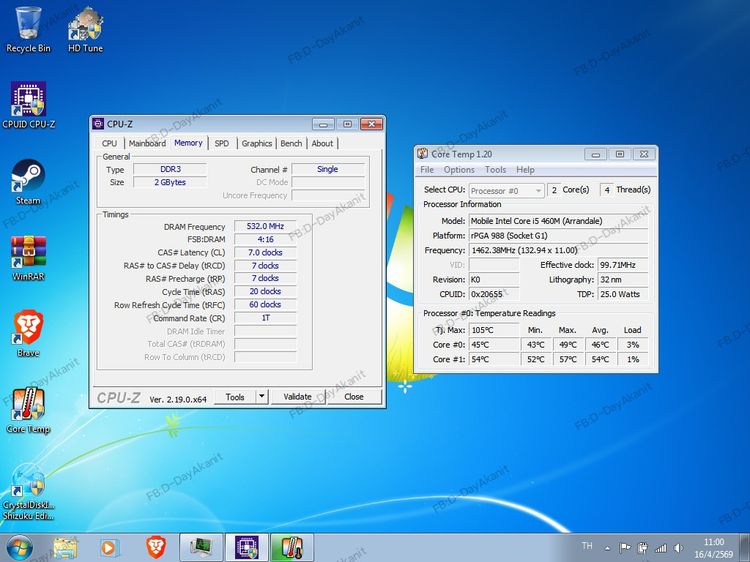750x562 pixels.
Task: Open the Help menu in Core Temp
Action: point(525,170)
